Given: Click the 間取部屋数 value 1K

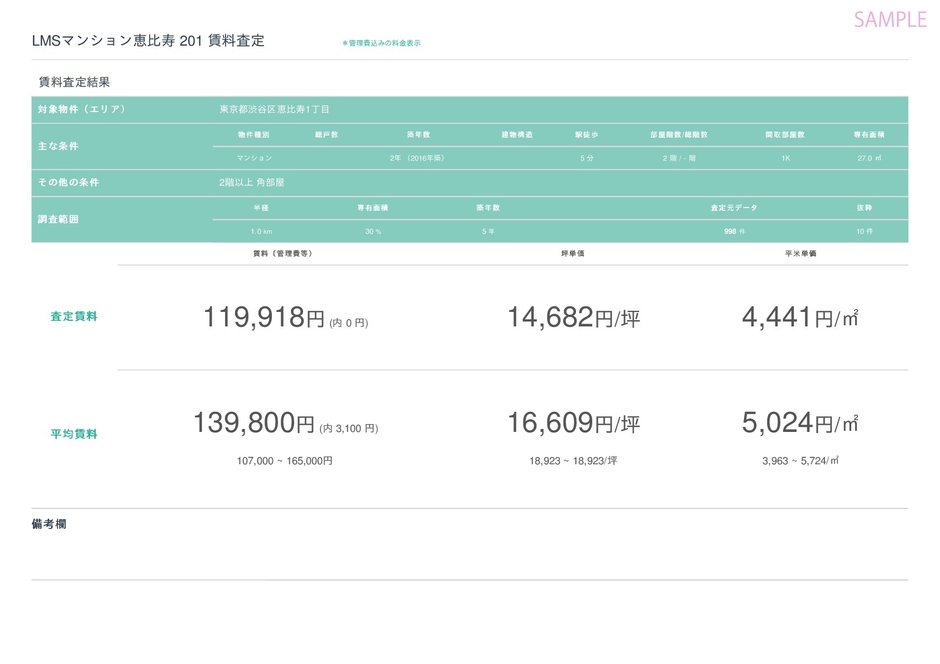Looking at the screenshot, I should click(785, 158).
